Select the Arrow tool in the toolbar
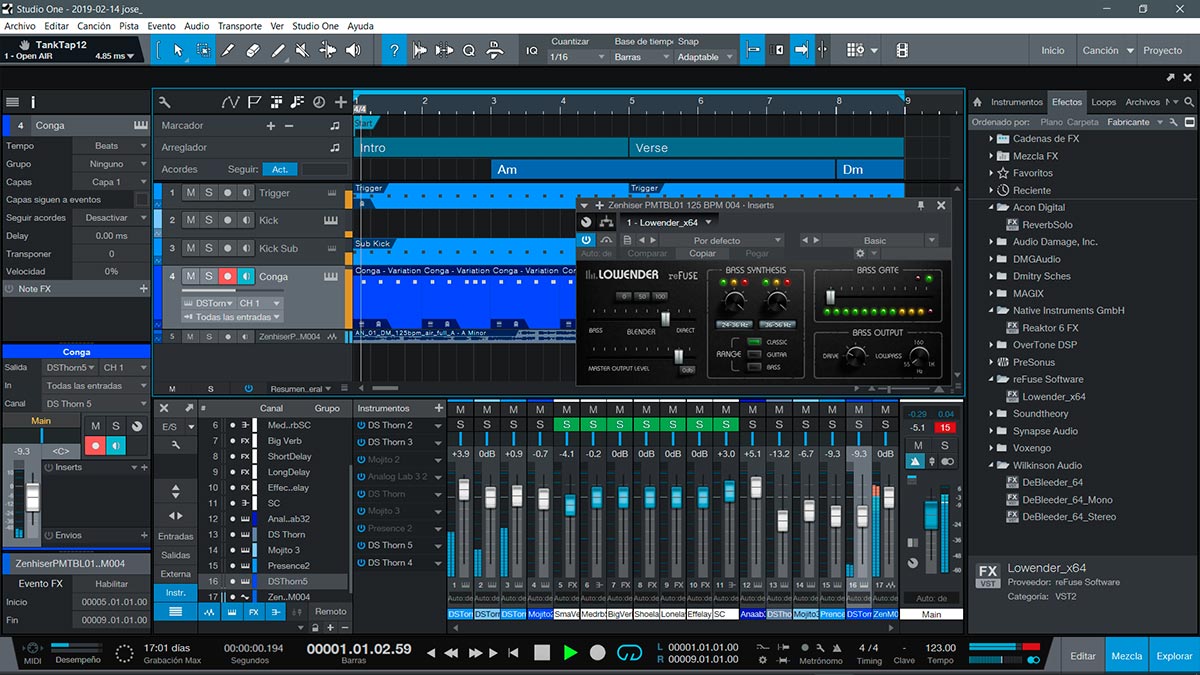 point(178,50)
